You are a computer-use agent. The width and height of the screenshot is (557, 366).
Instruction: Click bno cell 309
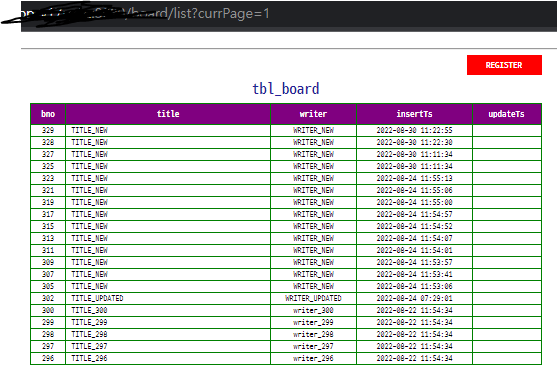48,263
